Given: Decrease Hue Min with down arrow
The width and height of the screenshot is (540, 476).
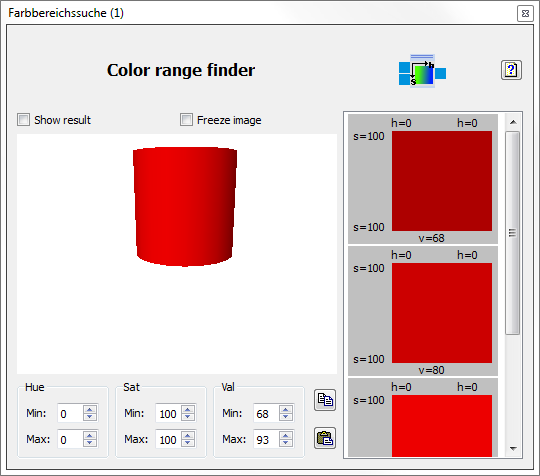Looking at the screenshot, I should pos(90,417).
